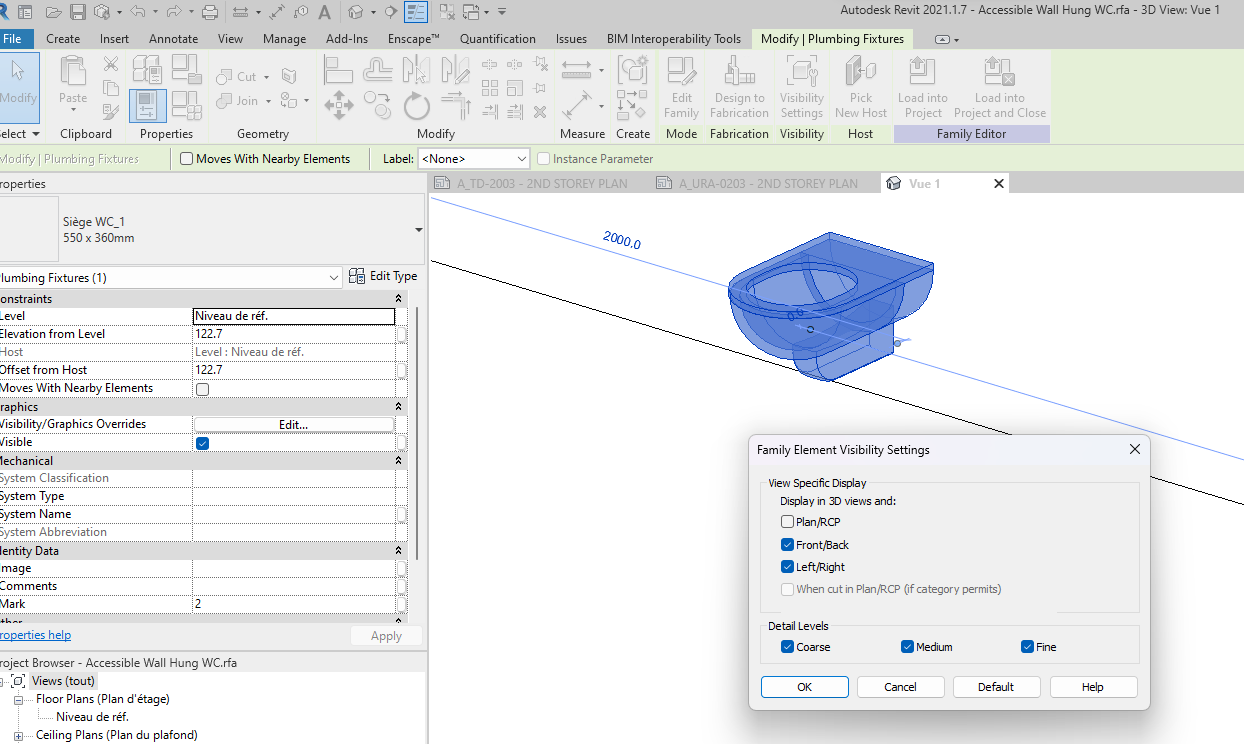Edit the Elevation from Level value field
Viewport: 1244px width, 744px height.
[x=293, y=333]
